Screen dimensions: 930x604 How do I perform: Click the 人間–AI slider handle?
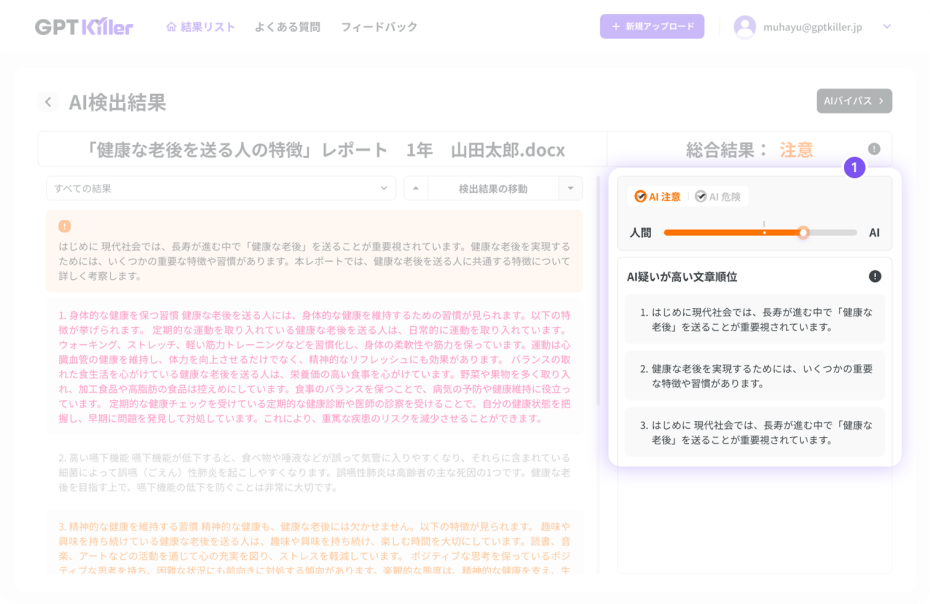(803, 233)
